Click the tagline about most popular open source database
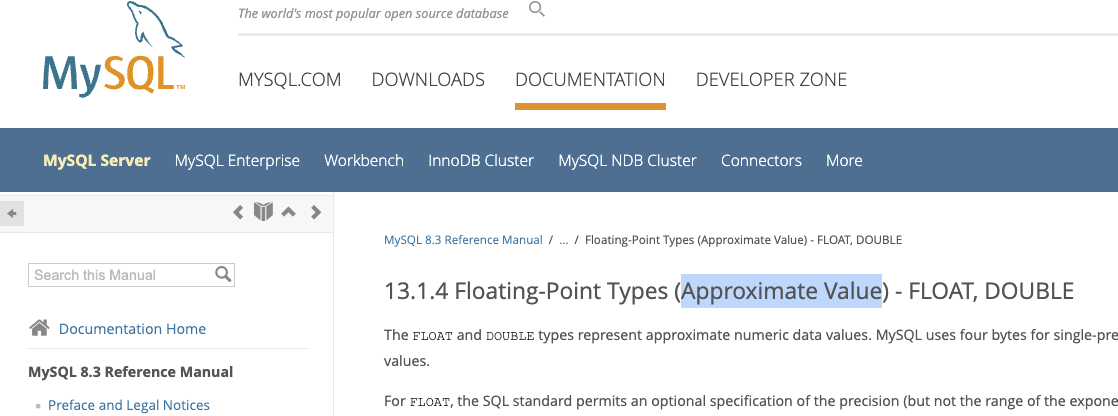 click(373, 13)
